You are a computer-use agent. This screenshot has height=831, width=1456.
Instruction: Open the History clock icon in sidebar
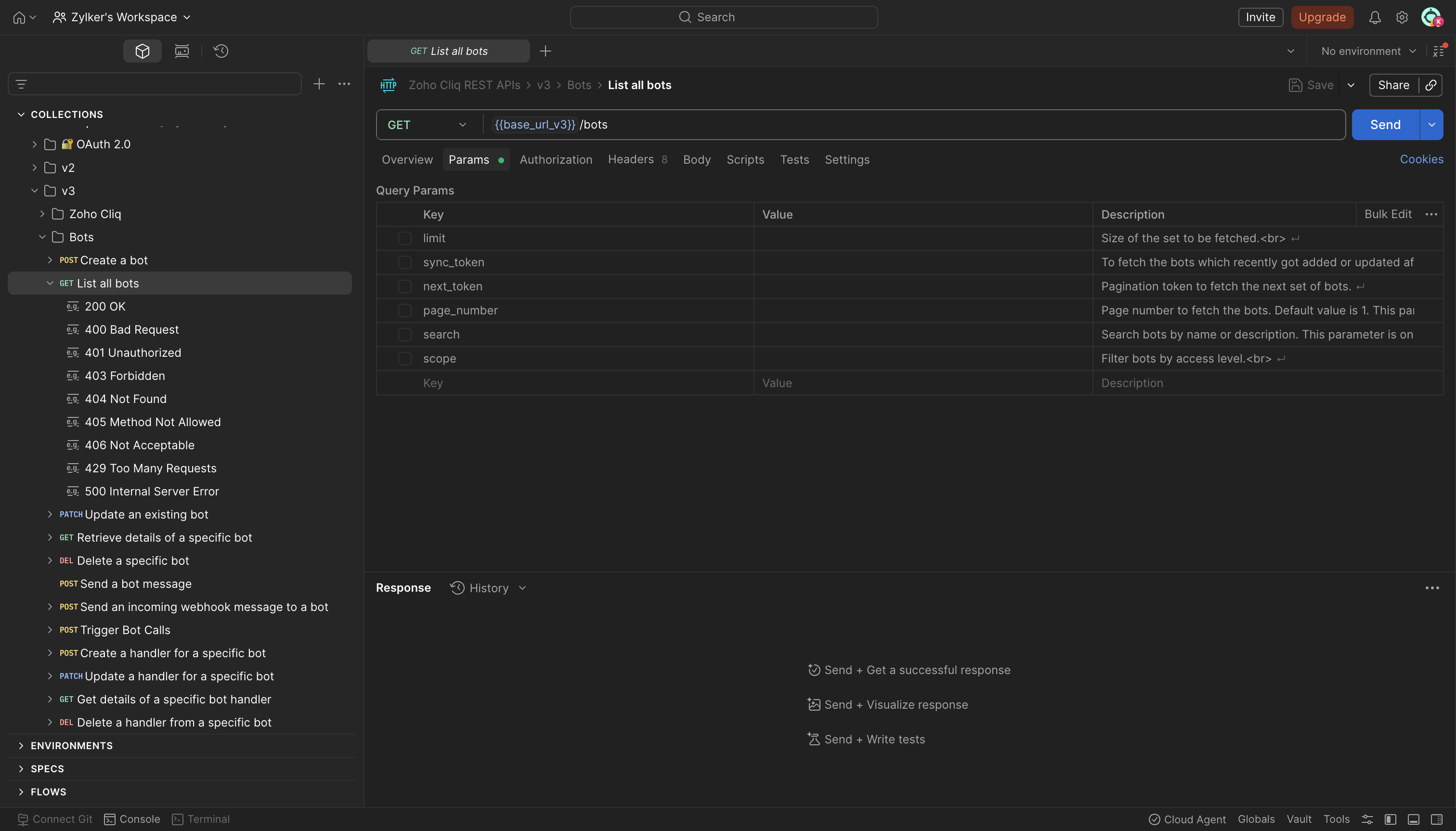click(x=221, y=51)
